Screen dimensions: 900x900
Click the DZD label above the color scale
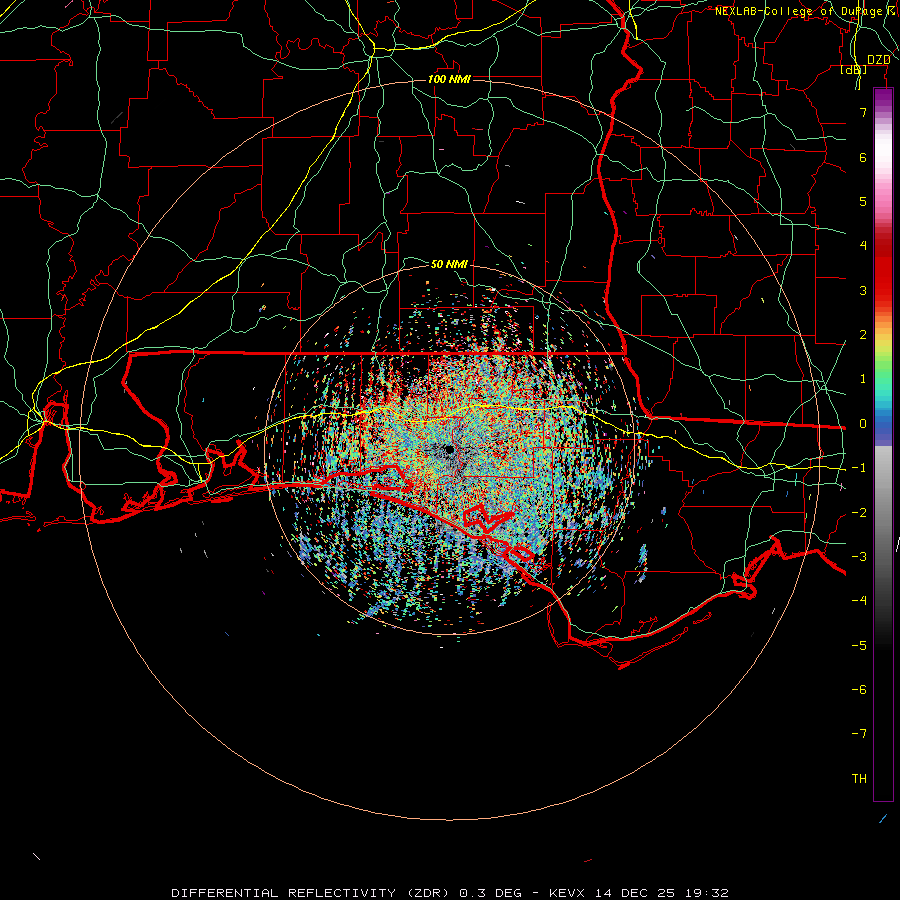(x=878, y=60)
